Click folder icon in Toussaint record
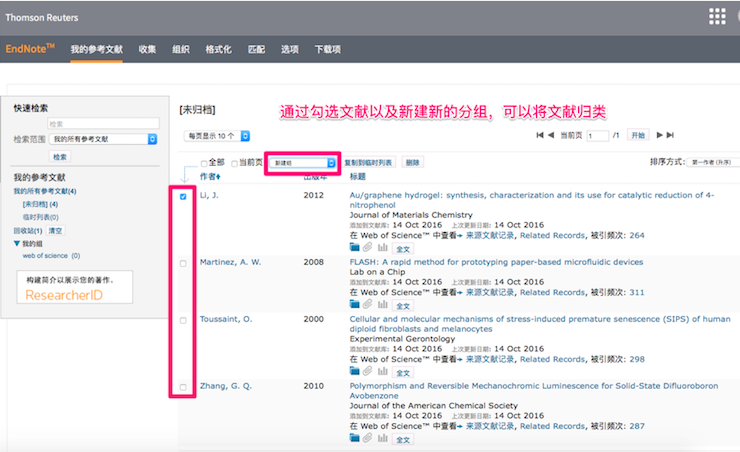The height and width of the screenshot is (452, 740). [x=354, y=371]
